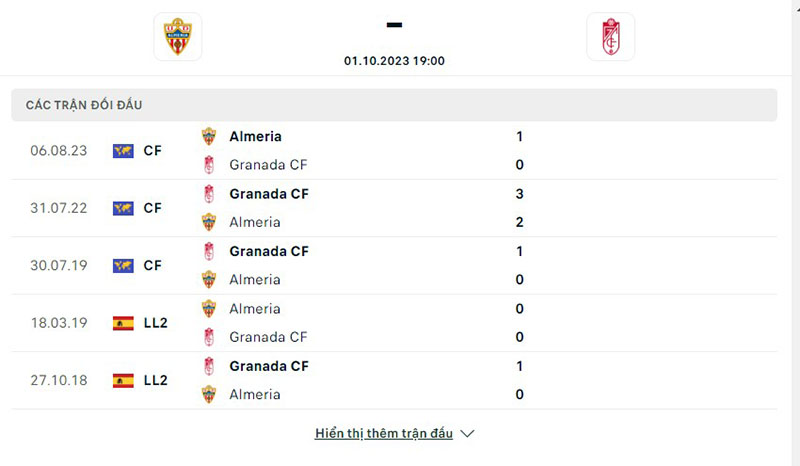This screenshot has width=800, height=466.
Task: Open the 'CÁC TRẬN ĐỐI ĐẦU' section header
Action: coord(91,105)
